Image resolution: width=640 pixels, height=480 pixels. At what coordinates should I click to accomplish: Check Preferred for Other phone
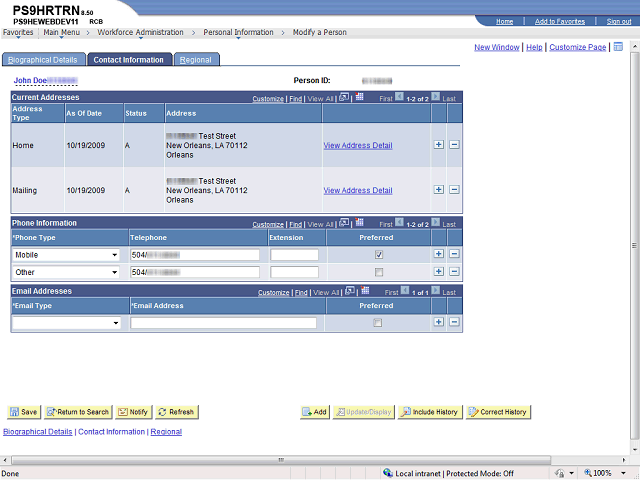(378, 272)
